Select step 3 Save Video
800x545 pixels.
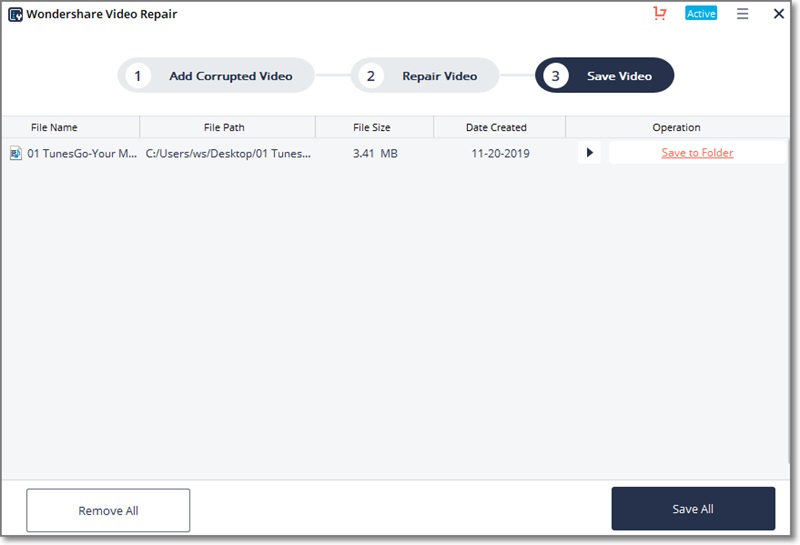(605, 76)
